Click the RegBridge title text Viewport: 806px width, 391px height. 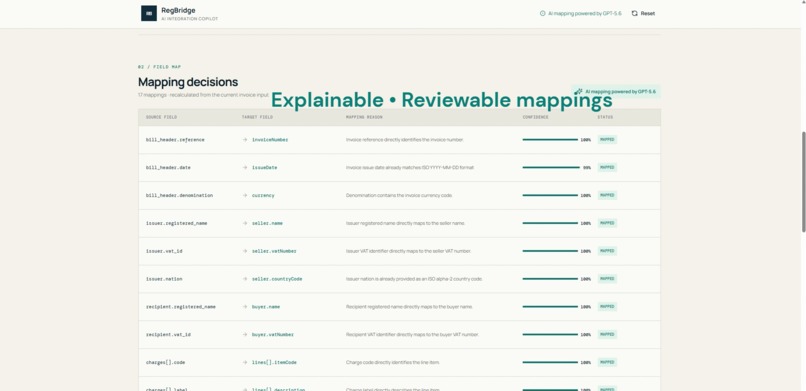coord(178,10)
